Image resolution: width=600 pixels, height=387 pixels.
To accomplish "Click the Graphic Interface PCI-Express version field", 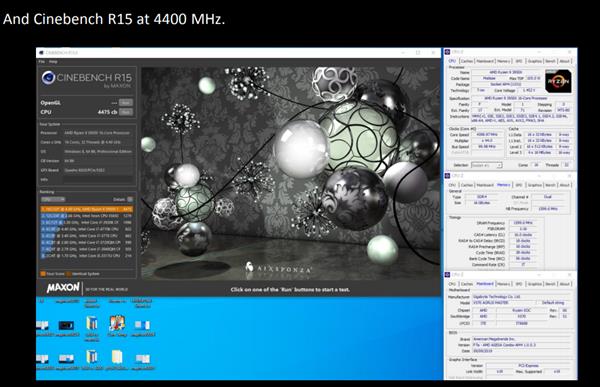I will pos(528,366).
